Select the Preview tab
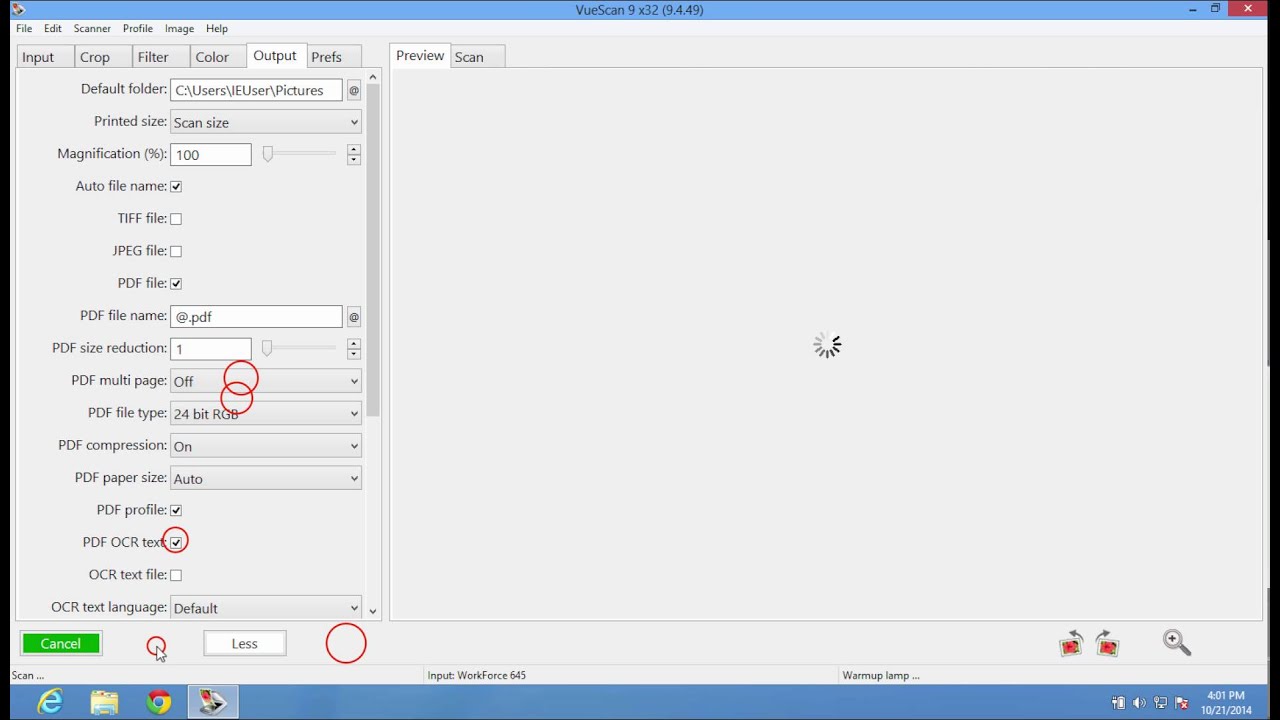This screenshot has height=720, width=1280. [420, 56]
